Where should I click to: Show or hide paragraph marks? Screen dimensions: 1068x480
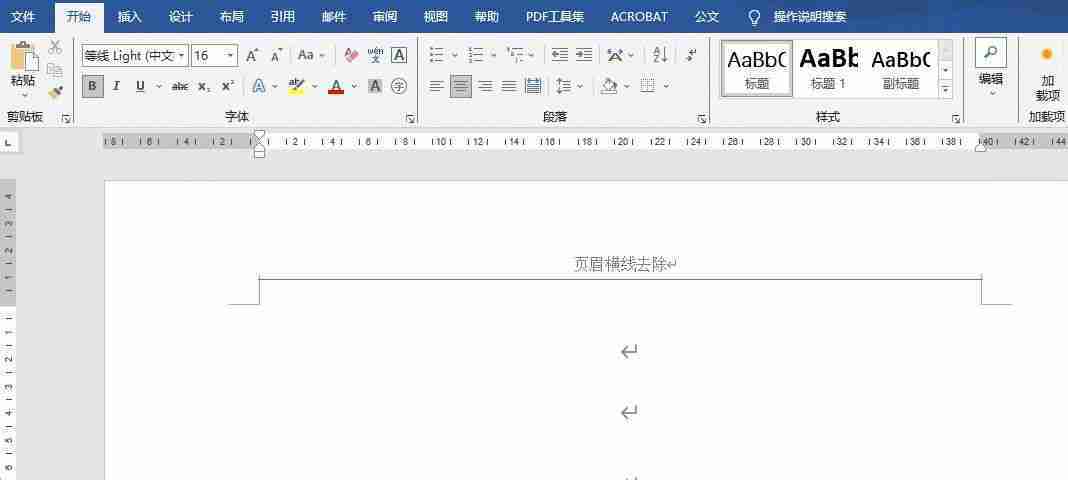pyautogui.click(x=692, y=55)
